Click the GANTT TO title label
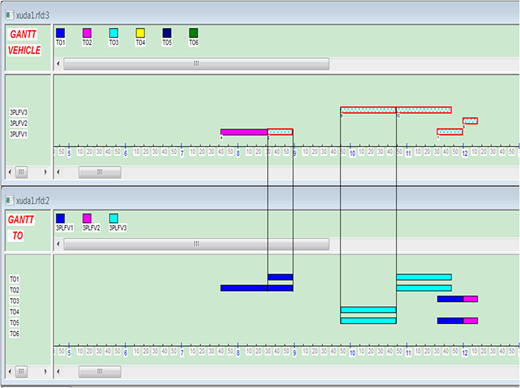520x388 pixels. pyautogui.click(x=21, y=228)
